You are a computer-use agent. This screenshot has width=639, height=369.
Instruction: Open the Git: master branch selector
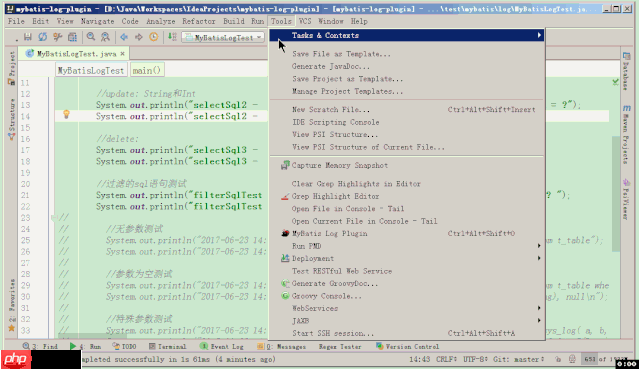[x=518, y=359]
